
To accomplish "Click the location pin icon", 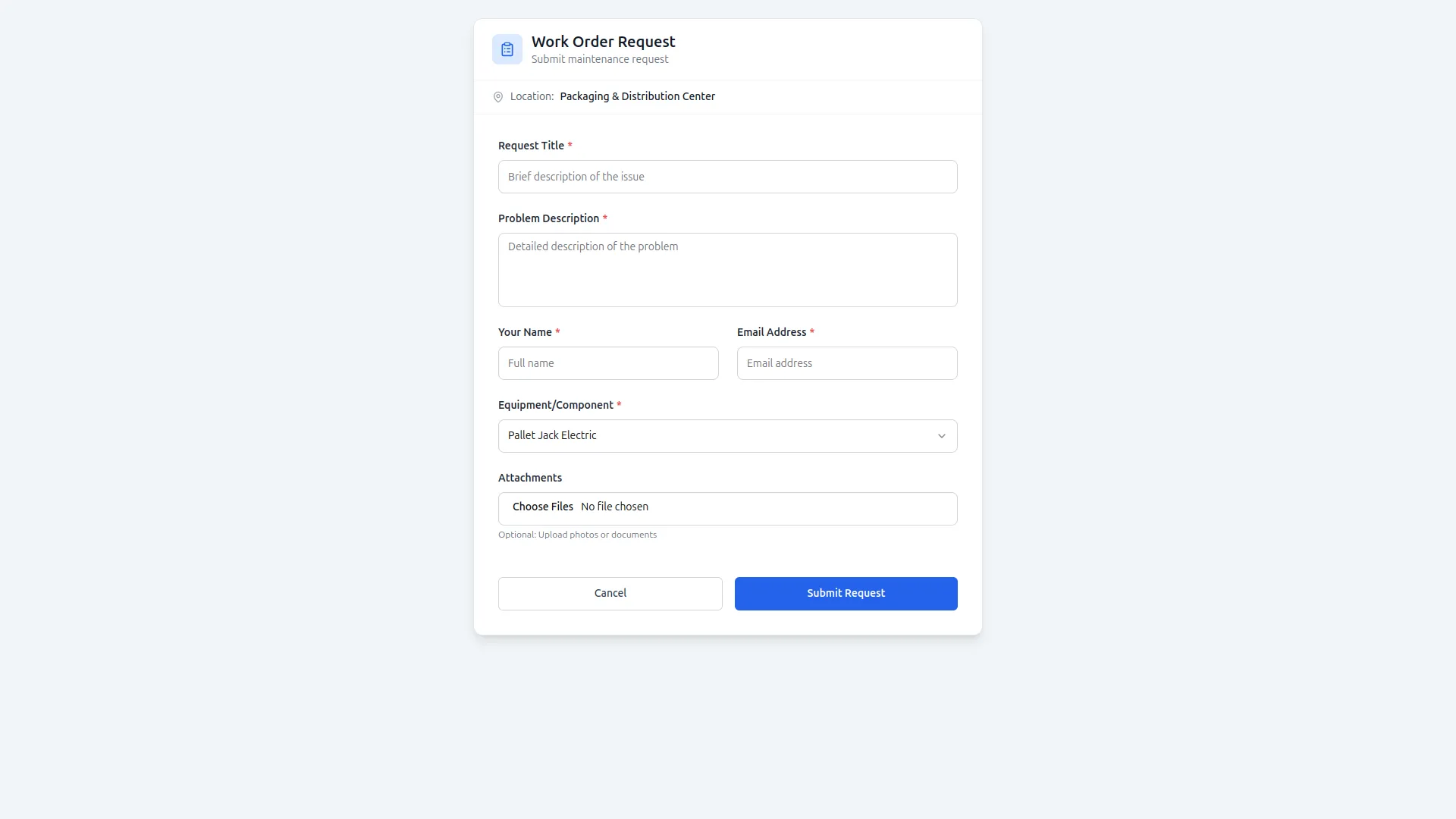I will click(498, 97).
